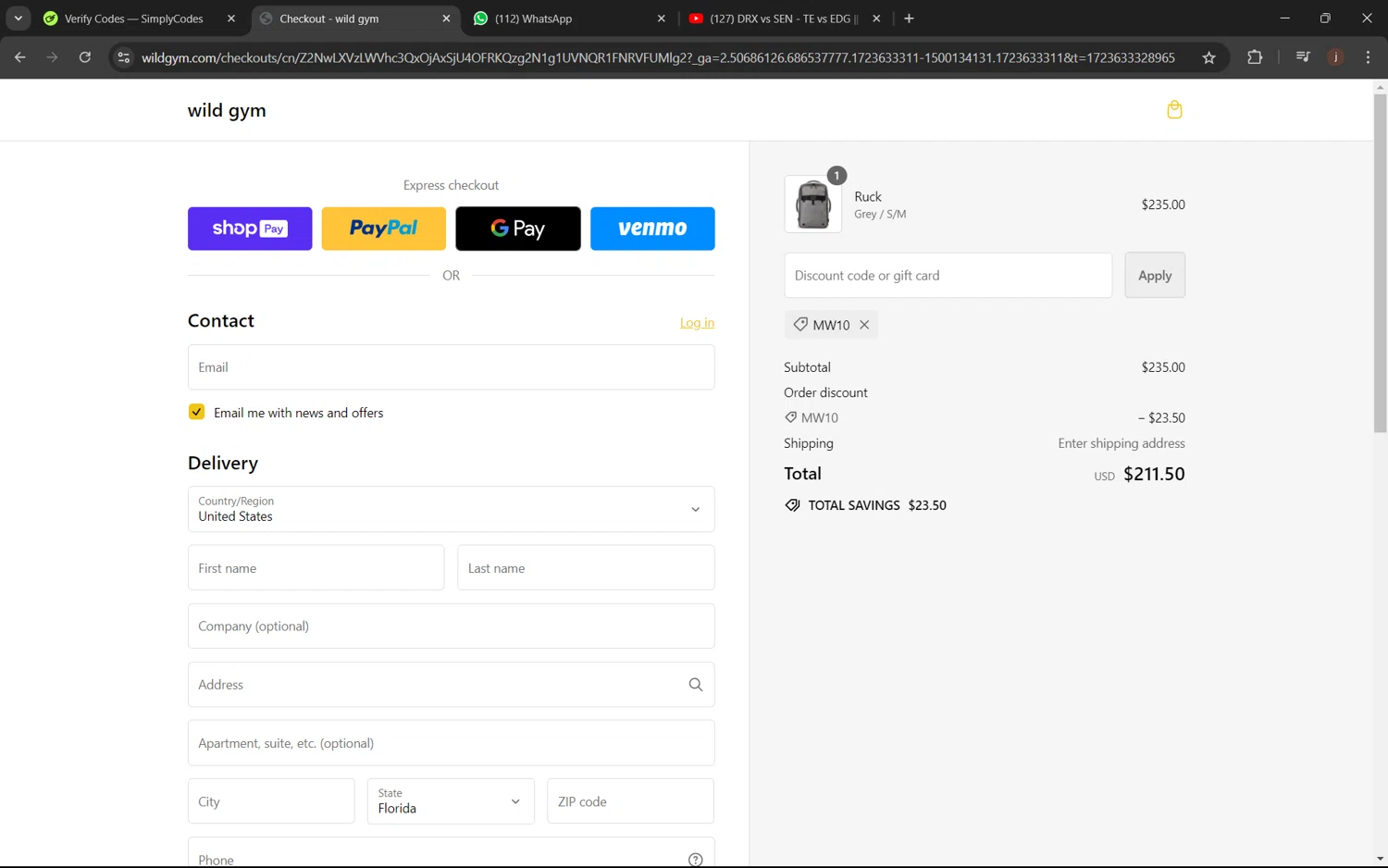Open the Chrome profile avatar
This screenshot has width=1388, height=868.
tap(1335, 57)
